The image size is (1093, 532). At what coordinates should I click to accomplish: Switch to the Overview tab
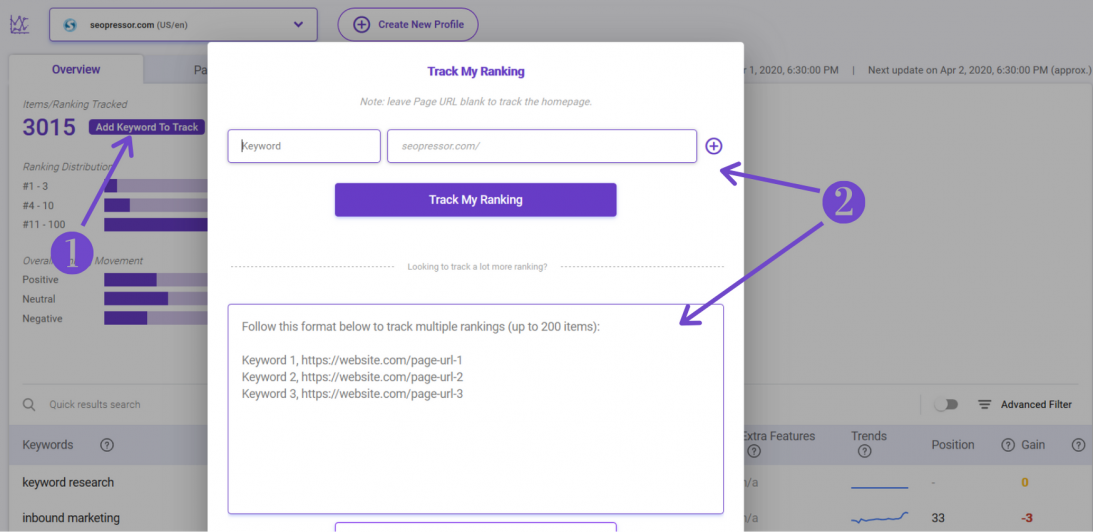point(76,69)
